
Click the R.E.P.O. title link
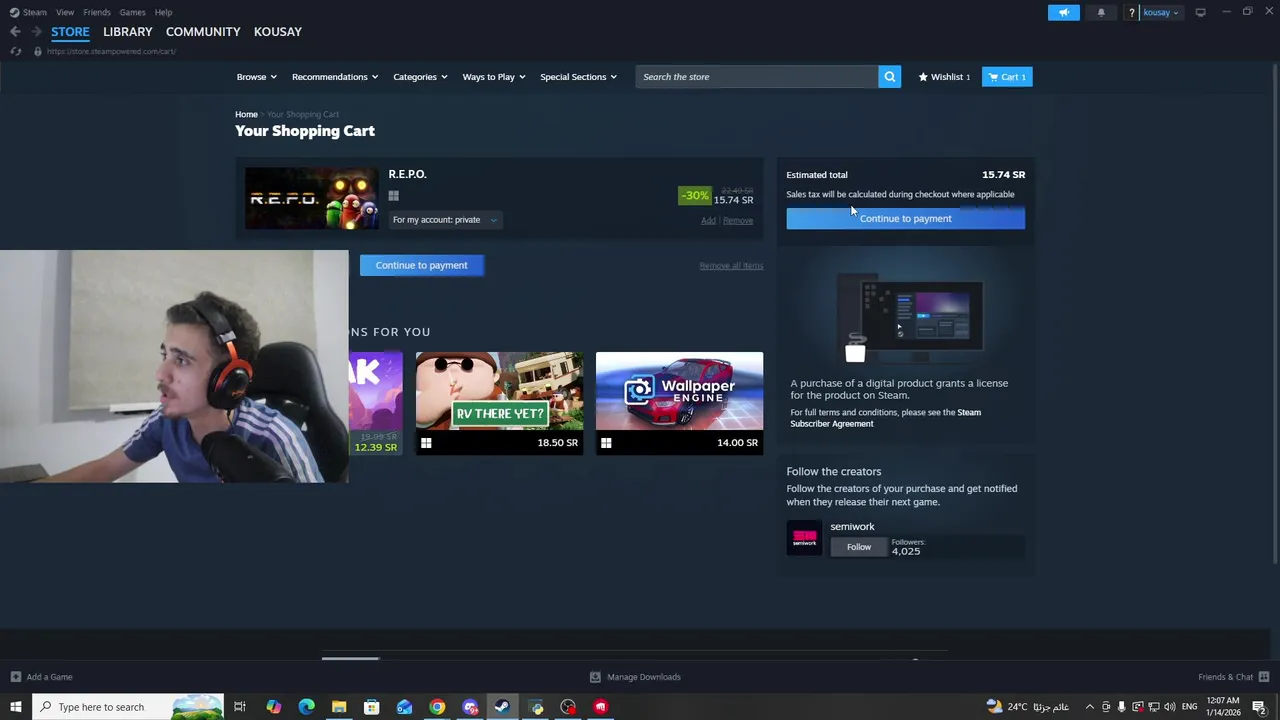coord(407,174)
